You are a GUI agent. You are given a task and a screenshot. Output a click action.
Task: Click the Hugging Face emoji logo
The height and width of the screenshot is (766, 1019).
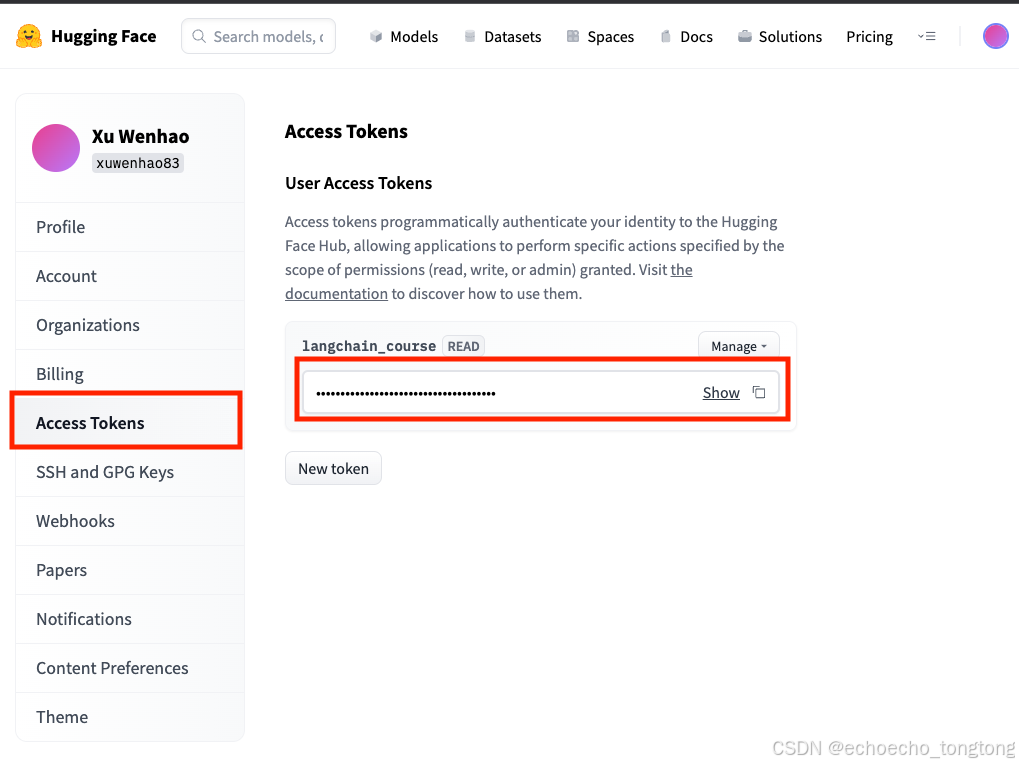[29, 36]
